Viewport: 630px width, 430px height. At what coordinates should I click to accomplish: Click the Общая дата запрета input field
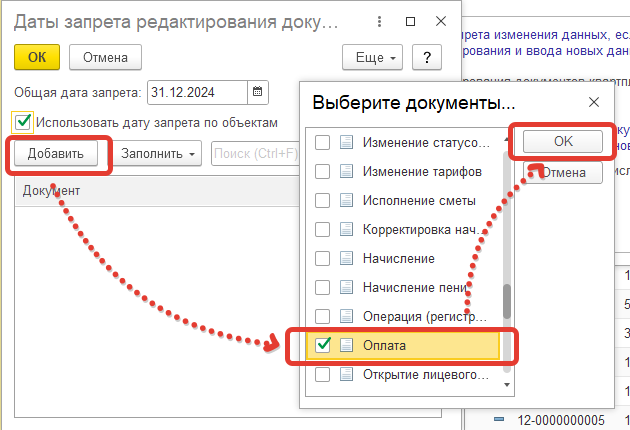[196, 92]
